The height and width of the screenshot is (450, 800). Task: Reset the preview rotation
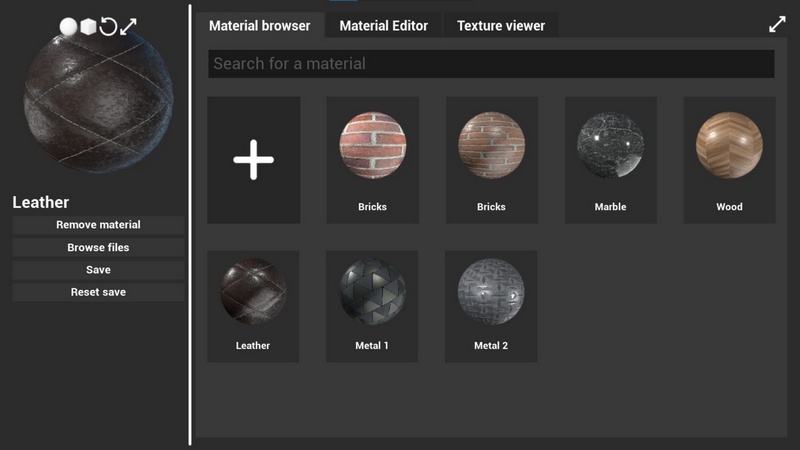click(x=108, y=27)
